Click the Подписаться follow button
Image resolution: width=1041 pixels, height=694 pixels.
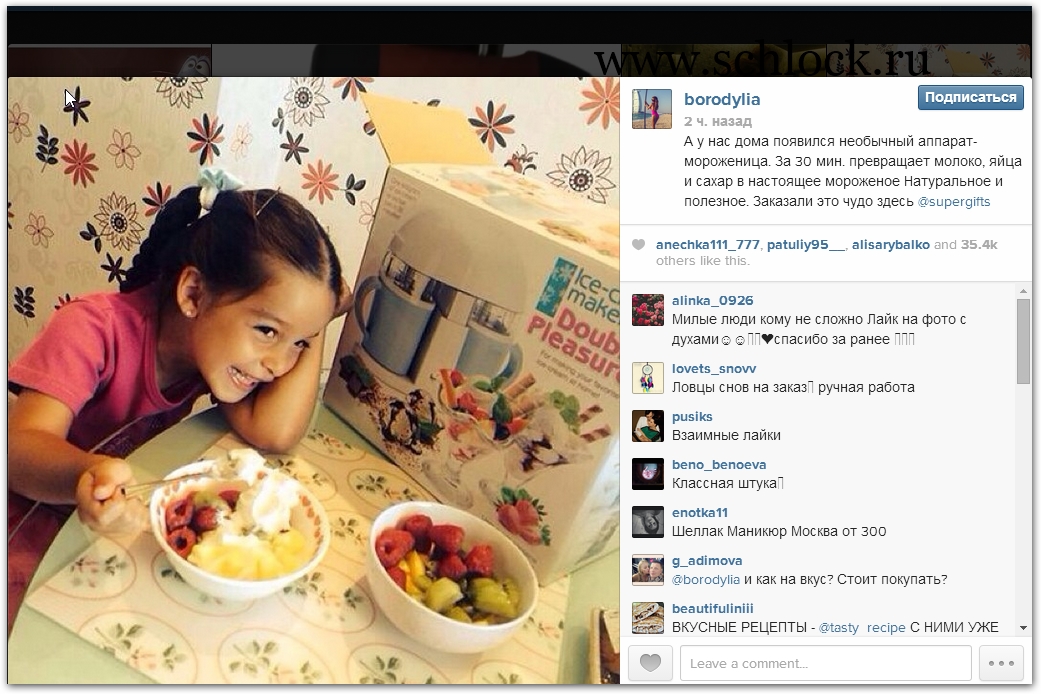coord(971,97)
